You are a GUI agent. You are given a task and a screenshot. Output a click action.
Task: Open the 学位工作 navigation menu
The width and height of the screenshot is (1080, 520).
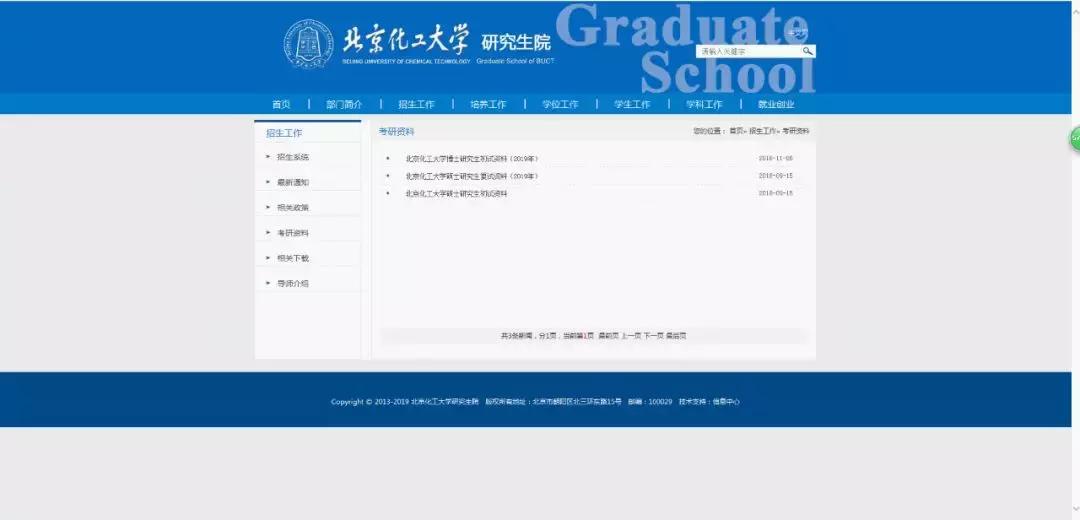click(560, 105)
